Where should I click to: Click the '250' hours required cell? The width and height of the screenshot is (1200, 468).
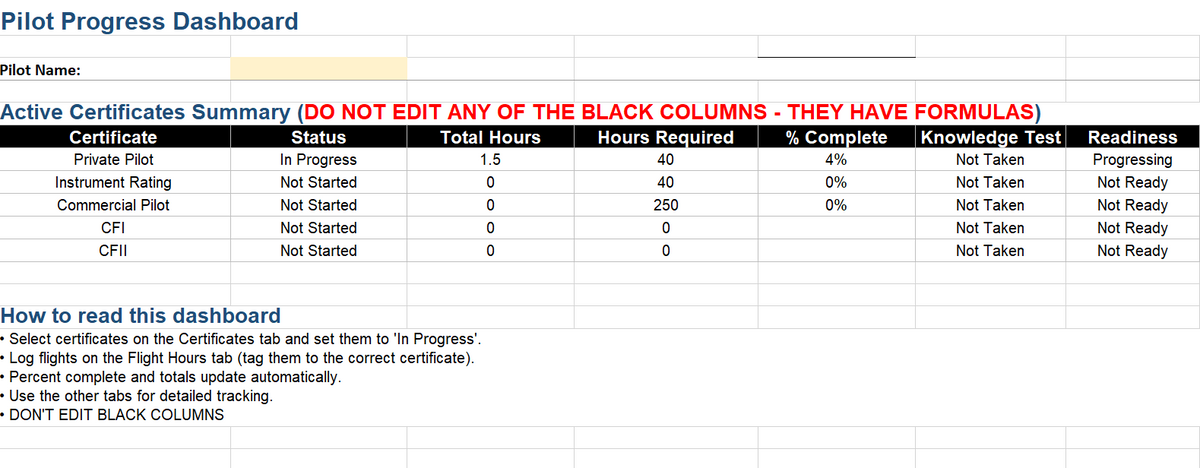665,205
